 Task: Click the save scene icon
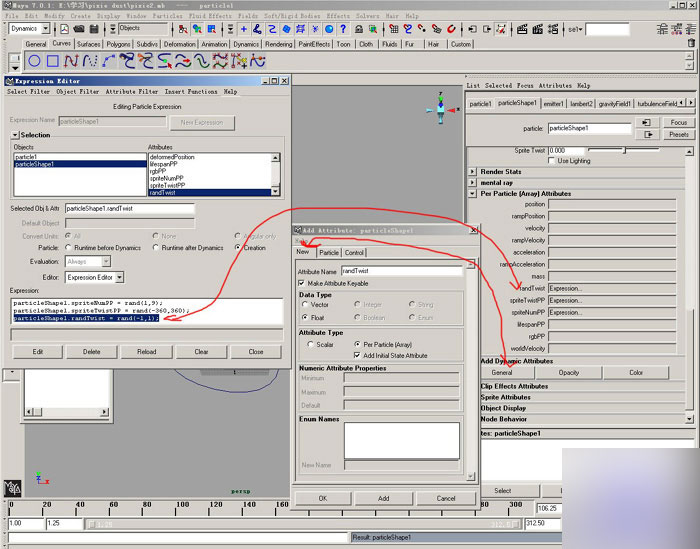click(94, 29)
